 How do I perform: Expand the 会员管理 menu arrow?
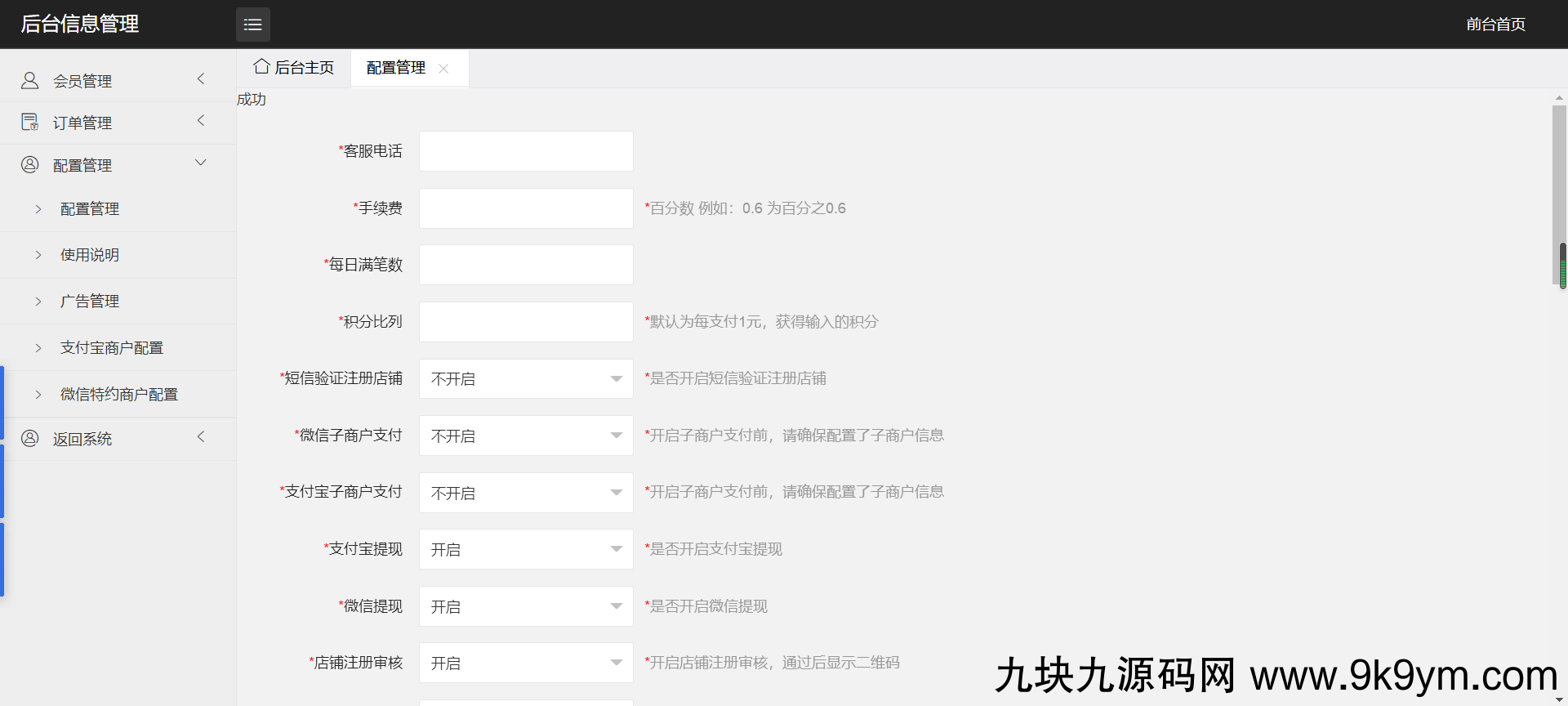[201, 79]
